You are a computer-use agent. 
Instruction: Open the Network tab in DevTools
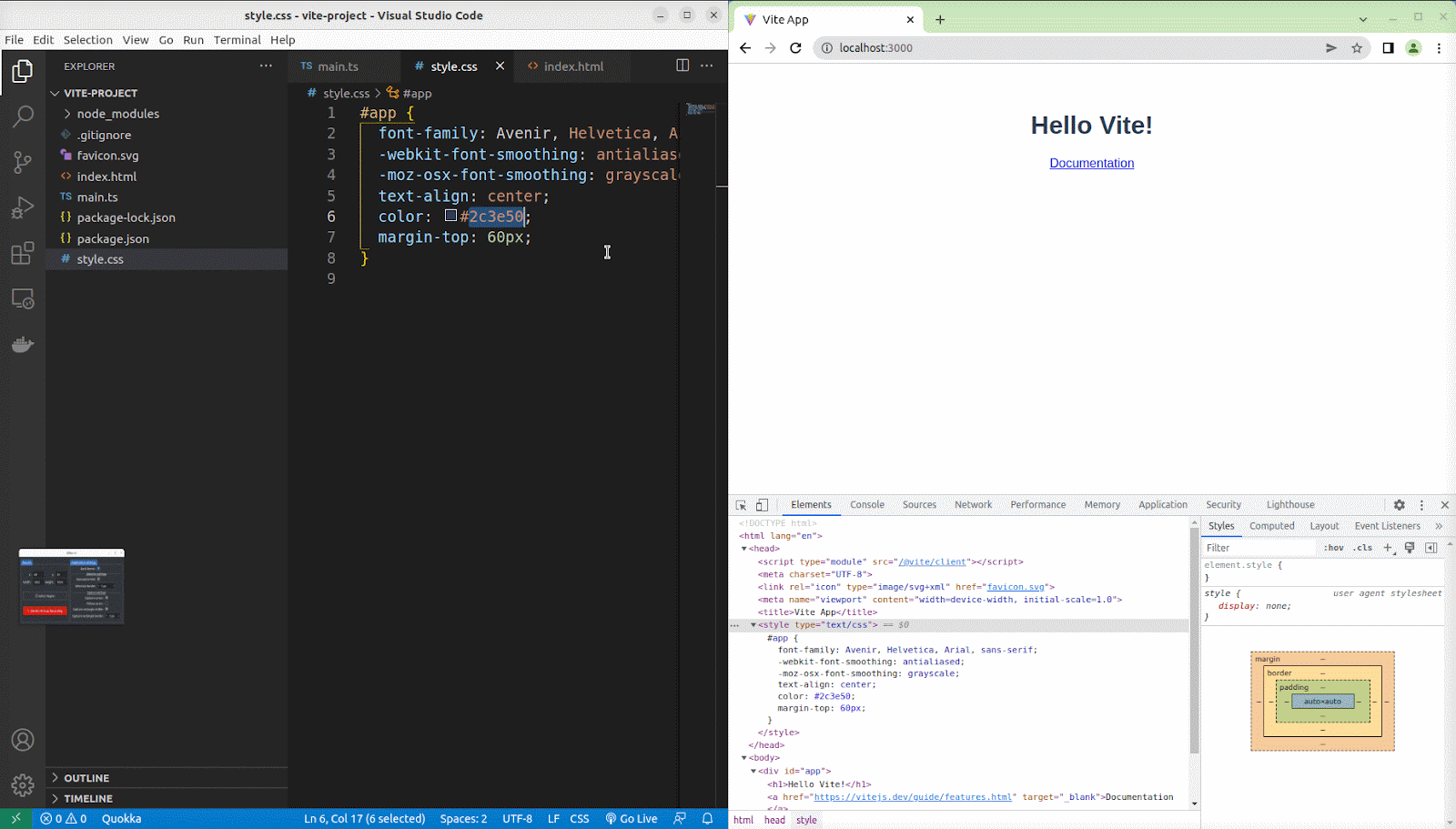(x=973, y=505)
